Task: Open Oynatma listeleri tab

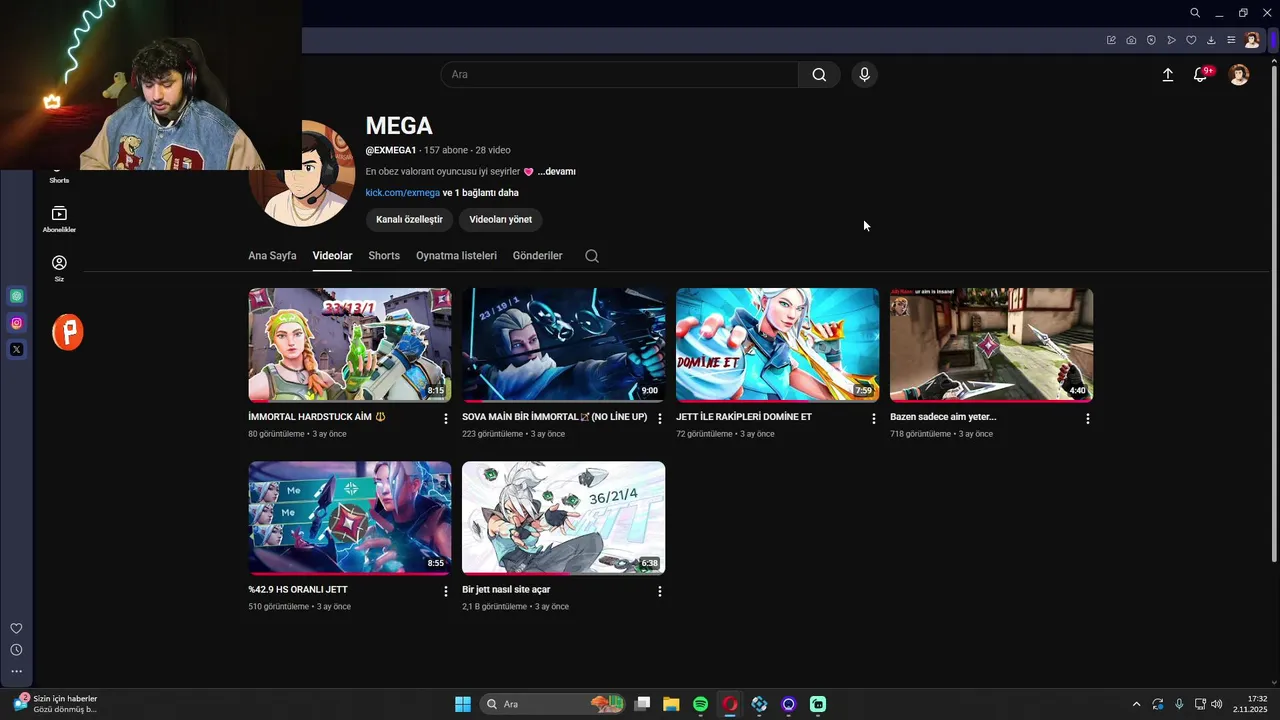Action: click(456, 256)
